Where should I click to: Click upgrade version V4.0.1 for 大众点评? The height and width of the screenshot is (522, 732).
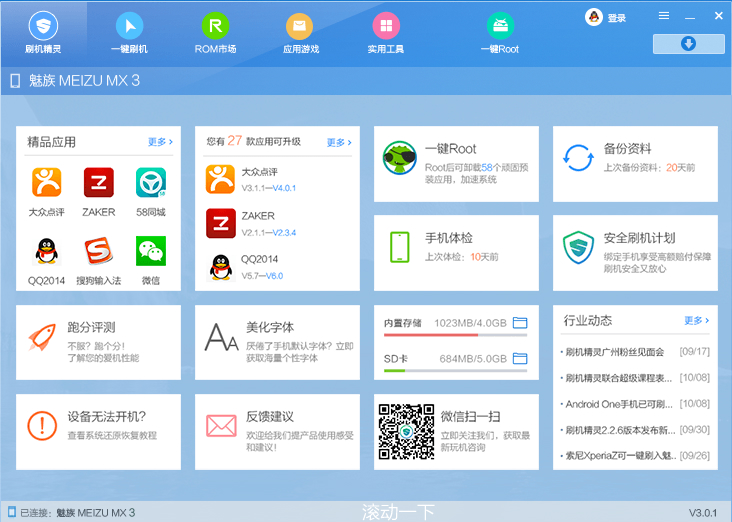click(x=284, y=188)
